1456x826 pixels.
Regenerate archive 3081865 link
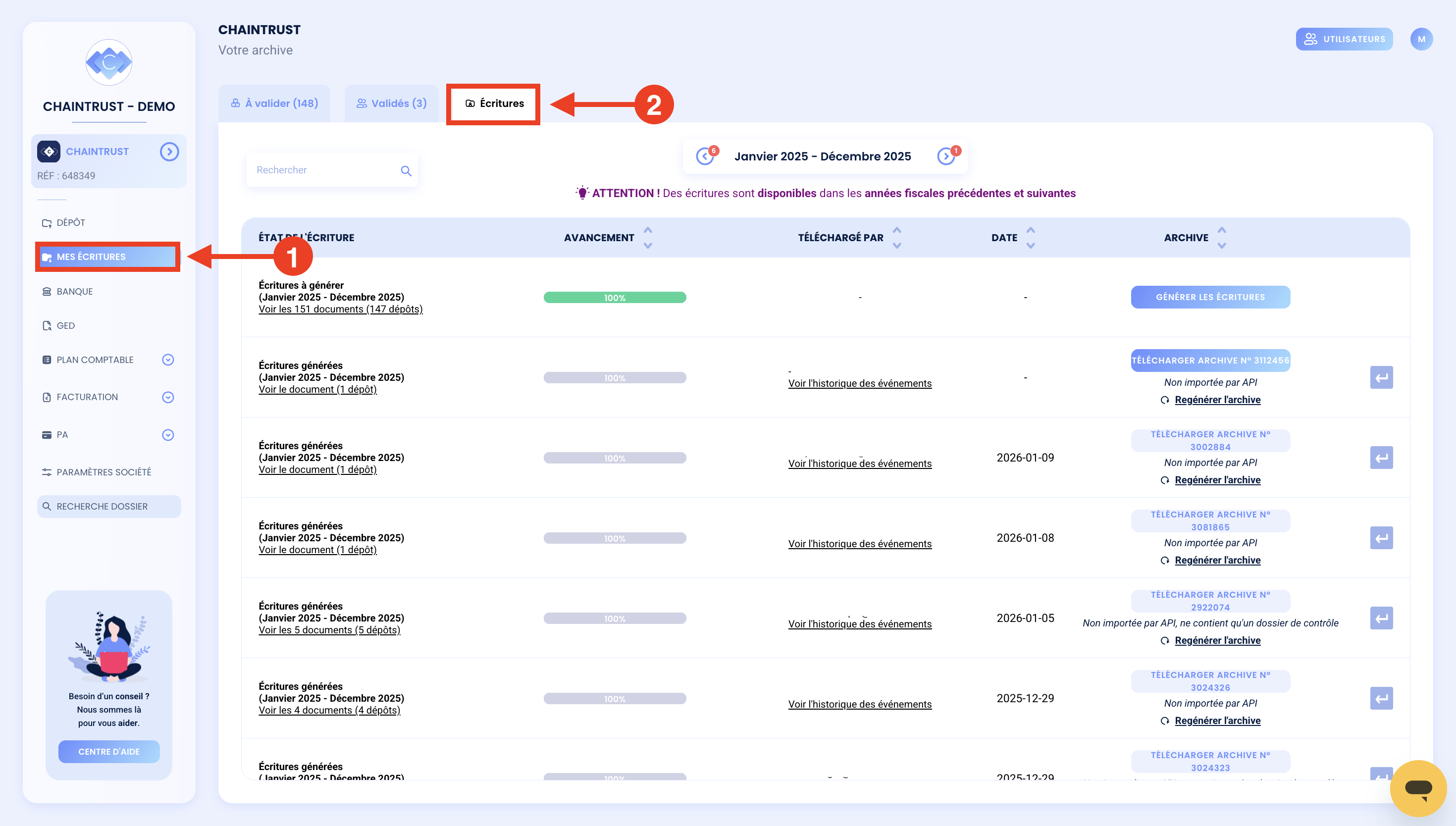pos(1217,561)
